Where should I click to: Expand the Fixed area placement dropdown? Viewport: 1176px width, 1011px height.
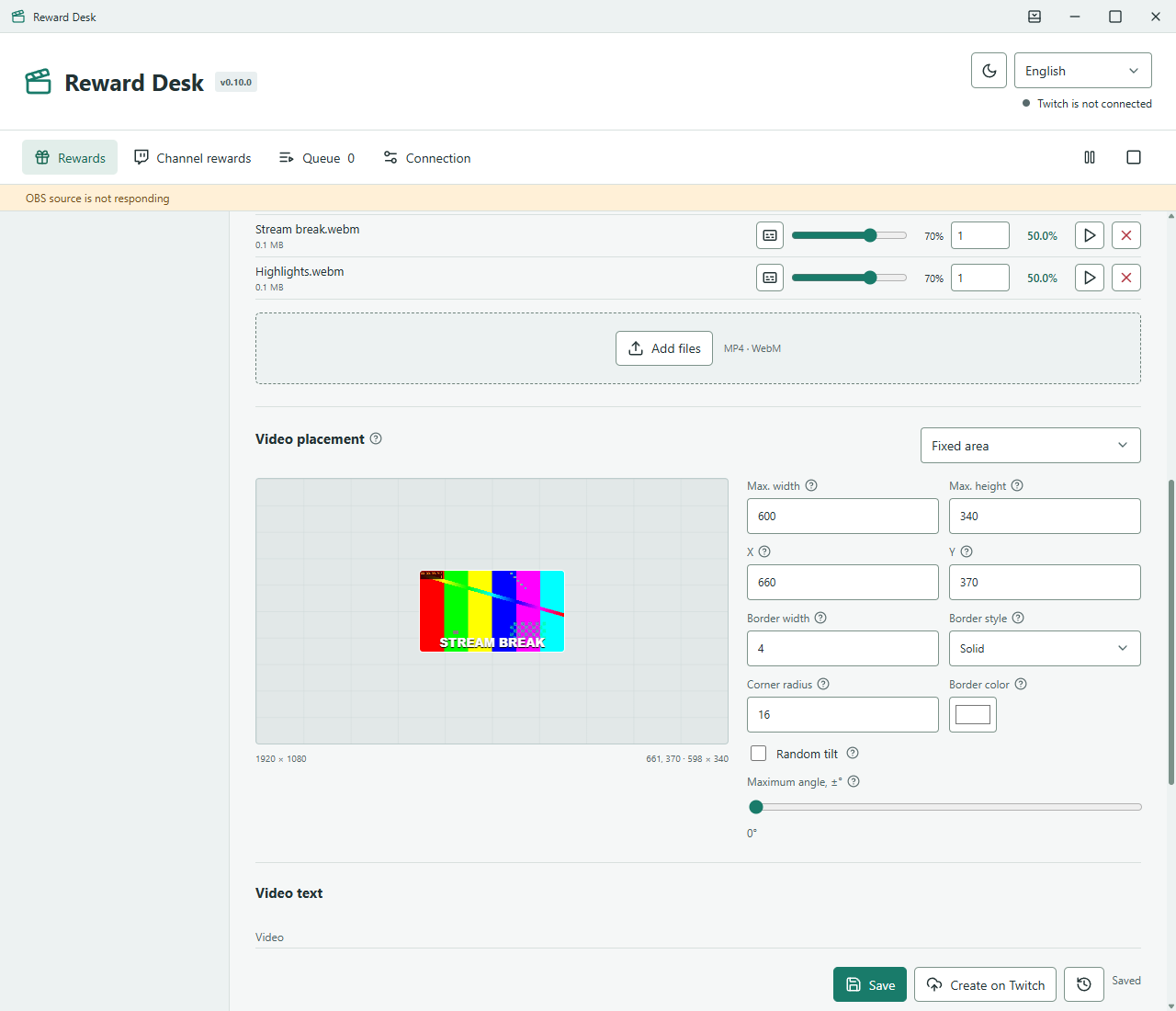click(x=1030, y=445)
